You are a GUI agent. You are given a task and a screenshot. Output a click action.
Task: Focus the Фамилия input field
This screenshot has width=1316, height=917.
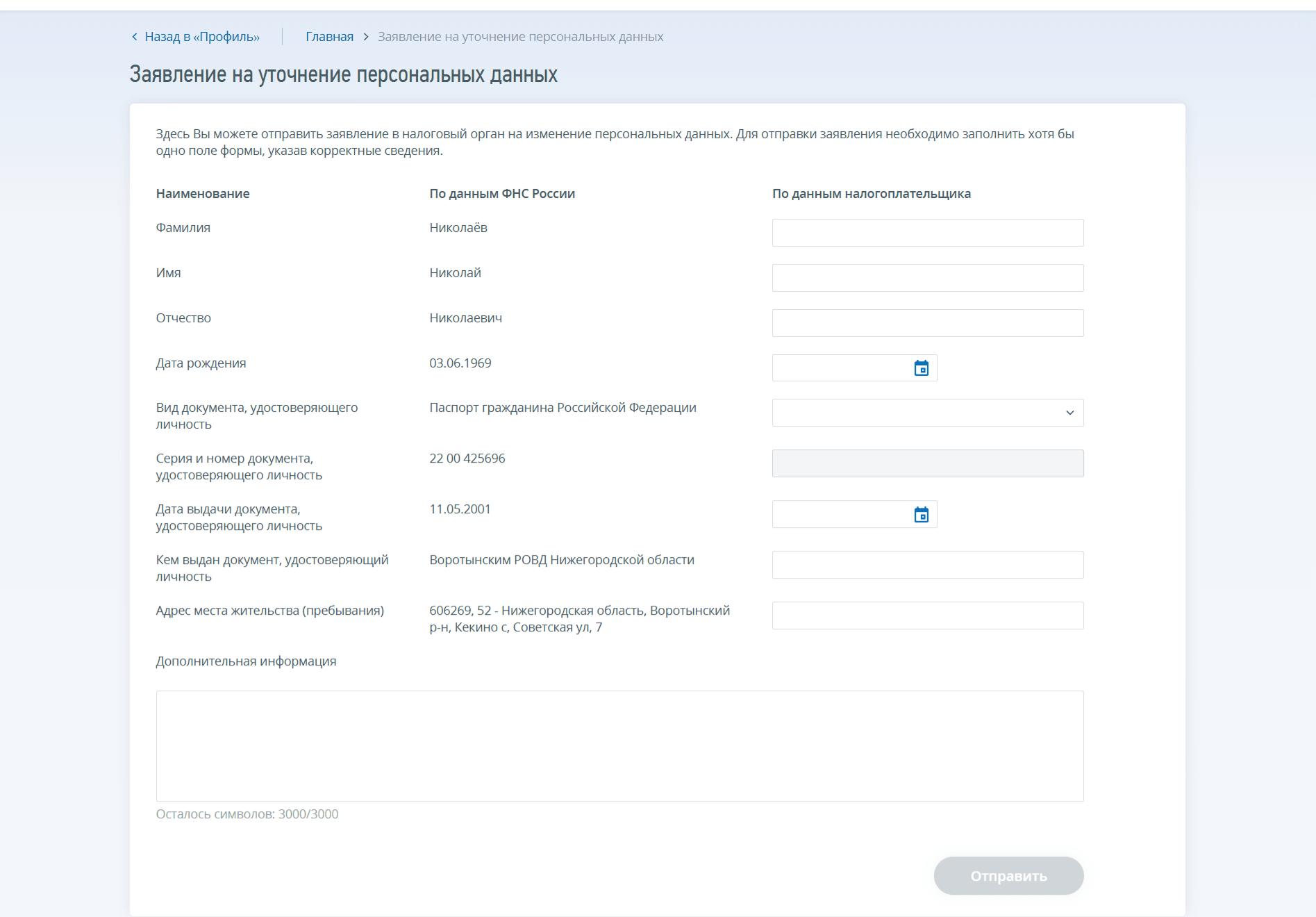928,233
